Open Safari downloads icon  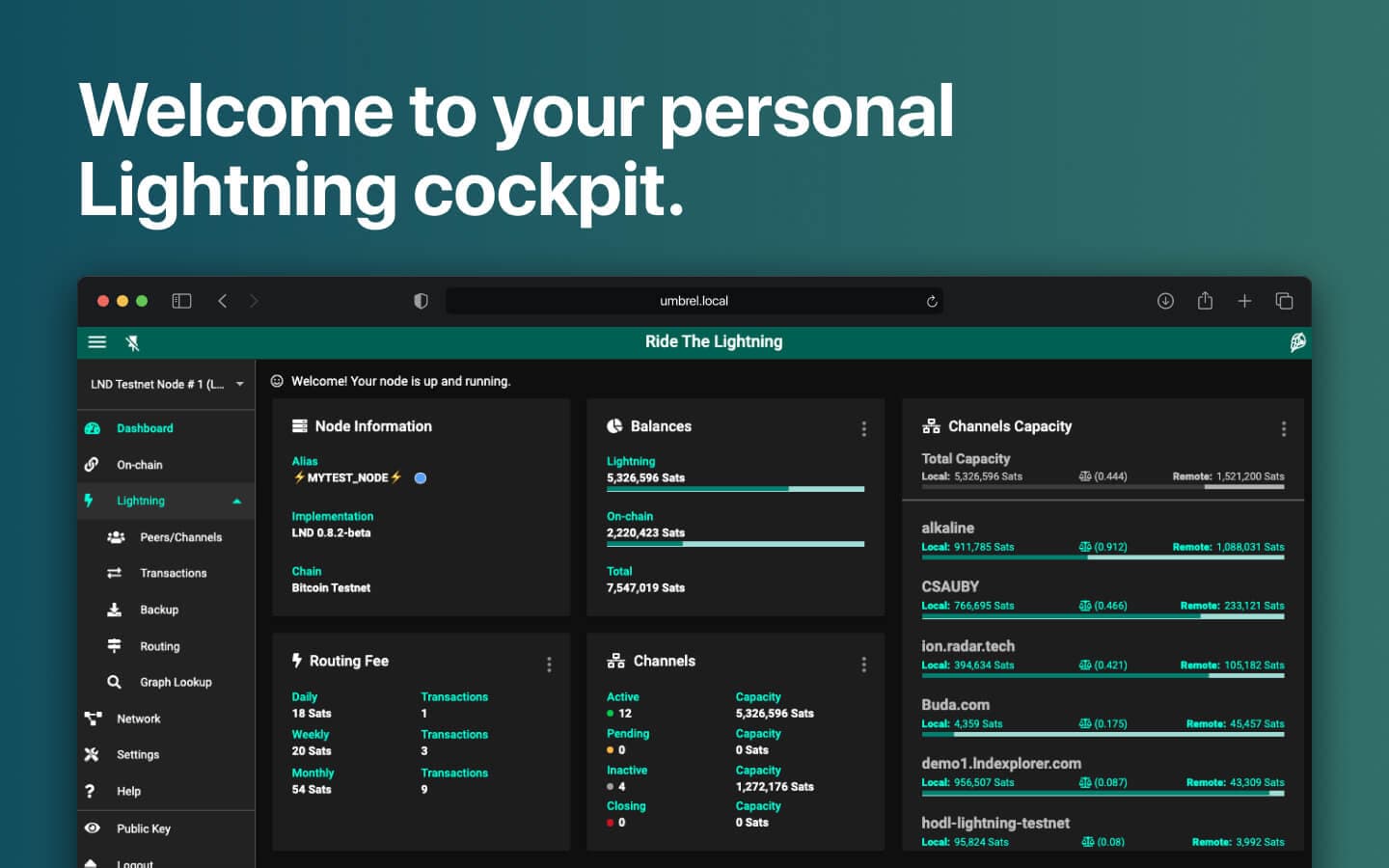(1165, 301)
